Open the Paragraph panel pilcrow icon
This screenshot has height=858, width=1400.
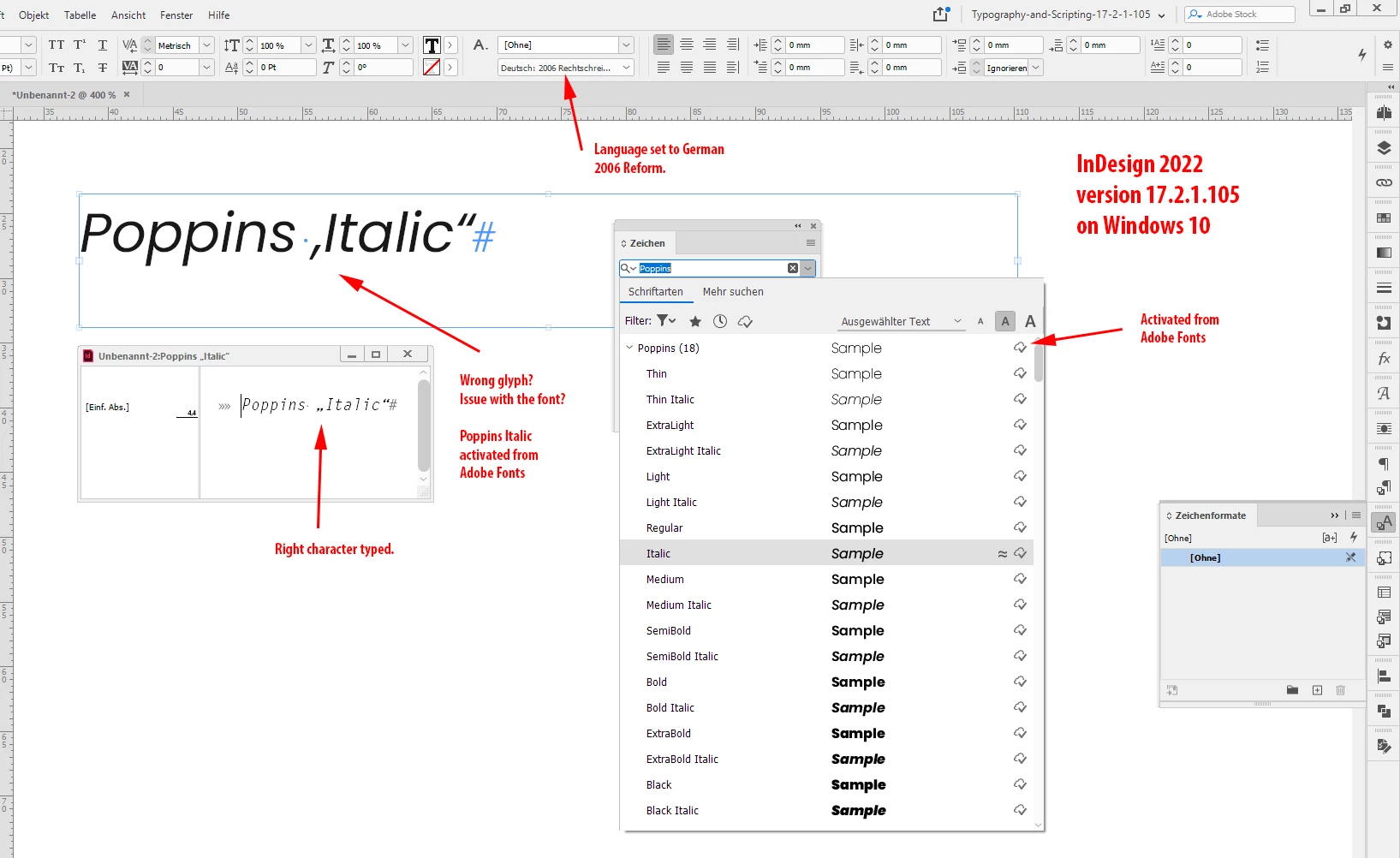coord(1384,464)
